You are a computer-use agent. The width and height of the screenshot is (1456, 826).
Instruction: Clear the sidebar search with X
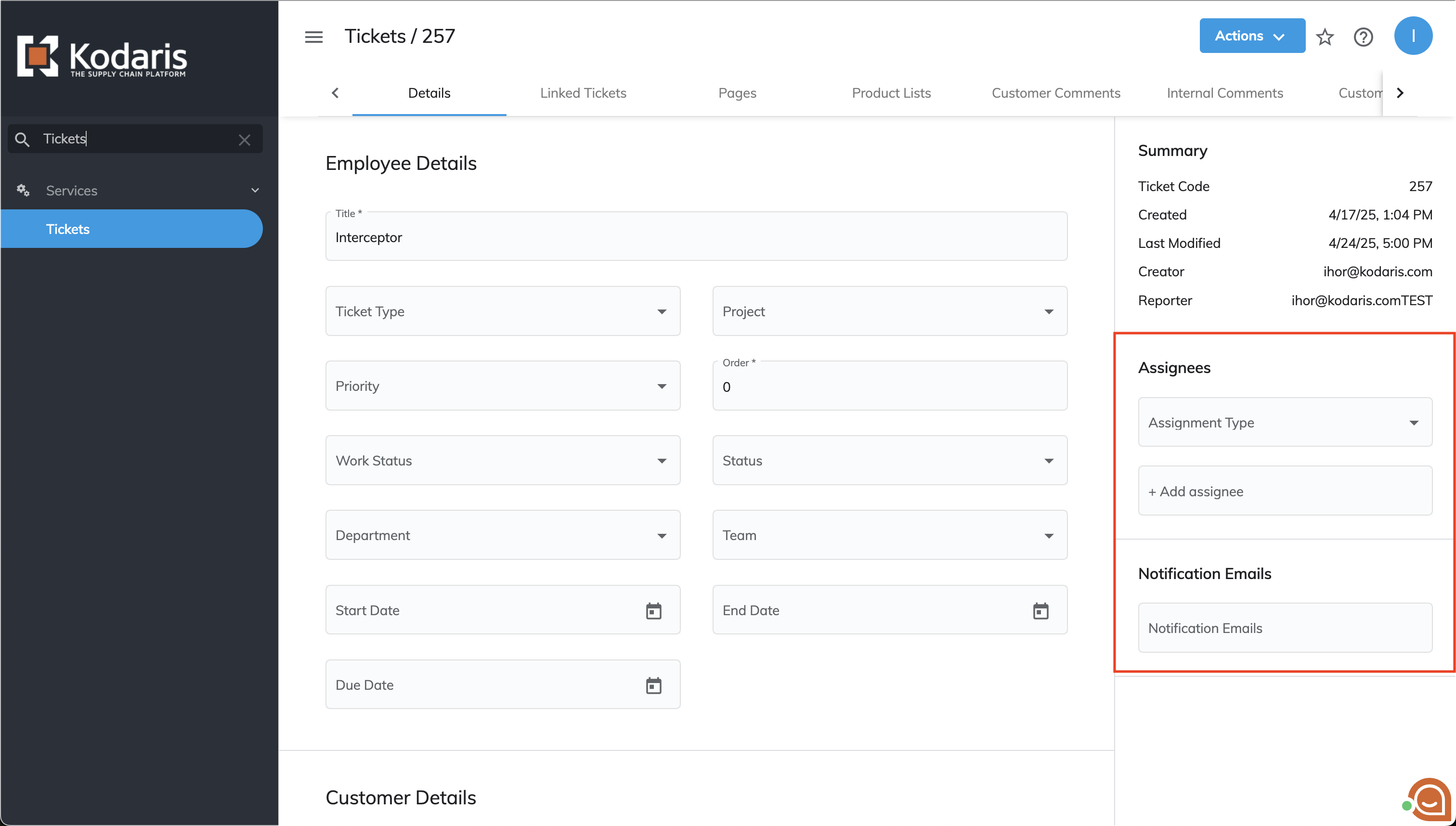click(245, 140)
